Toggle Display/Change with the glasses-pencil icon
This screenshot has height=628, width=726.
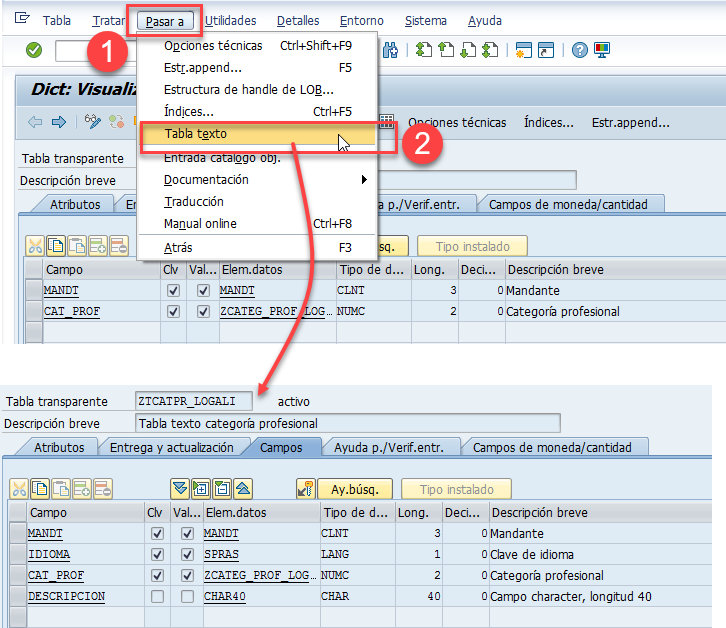point(93,121)
